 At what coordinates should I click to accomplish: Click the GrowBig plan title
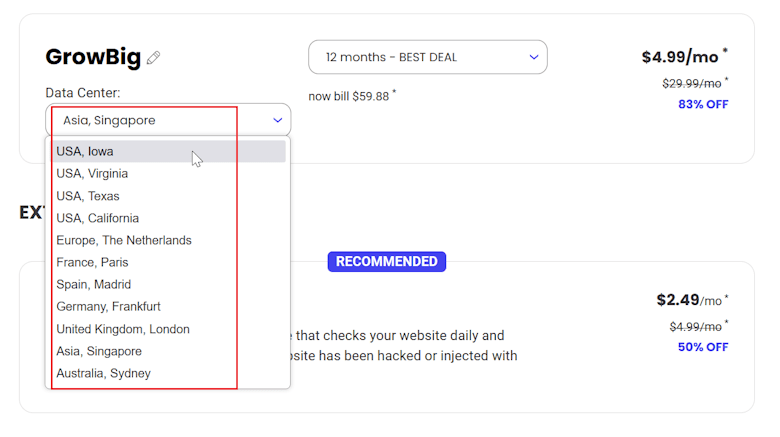pyautogui.click(x=93, y=57)
